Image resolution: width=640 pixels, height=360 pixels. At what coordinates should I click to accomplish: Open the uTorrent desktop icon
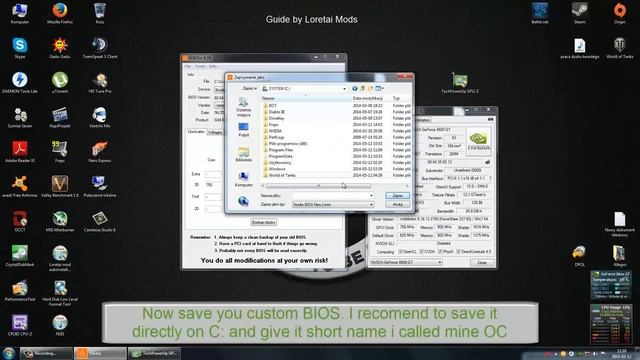(60, 82)
